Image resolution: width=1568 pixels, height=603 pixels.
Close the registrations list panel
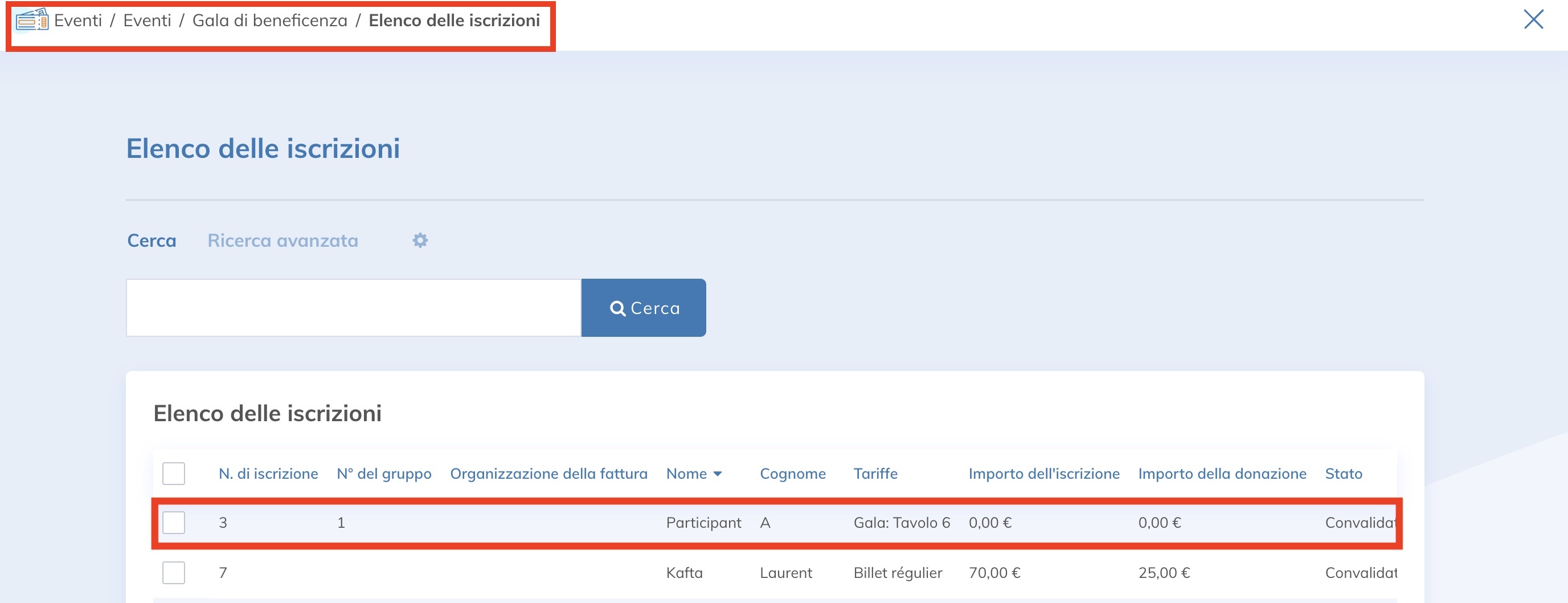click(1533, 19)
